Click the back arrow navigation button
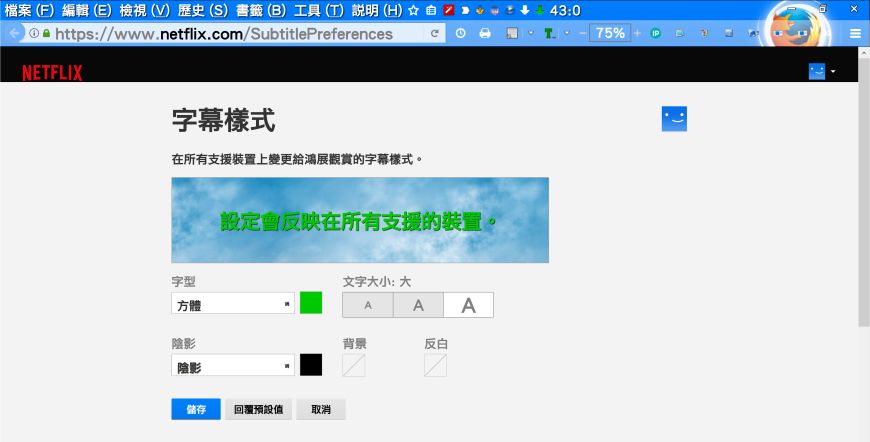Viewport: 870px width, 442px height. (x=15, y=33)
